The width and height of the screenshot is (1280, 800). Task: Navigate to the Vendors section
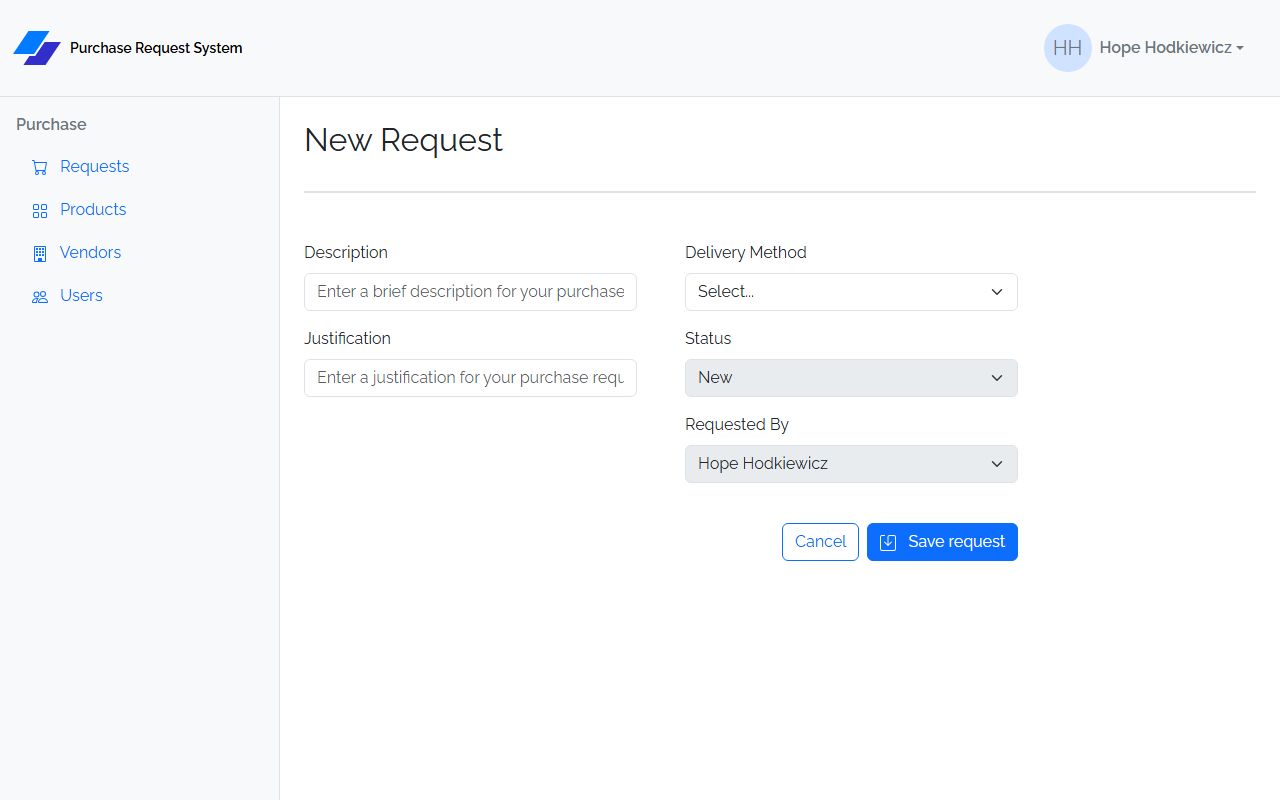pyautogui.click(x=90, y=253)
